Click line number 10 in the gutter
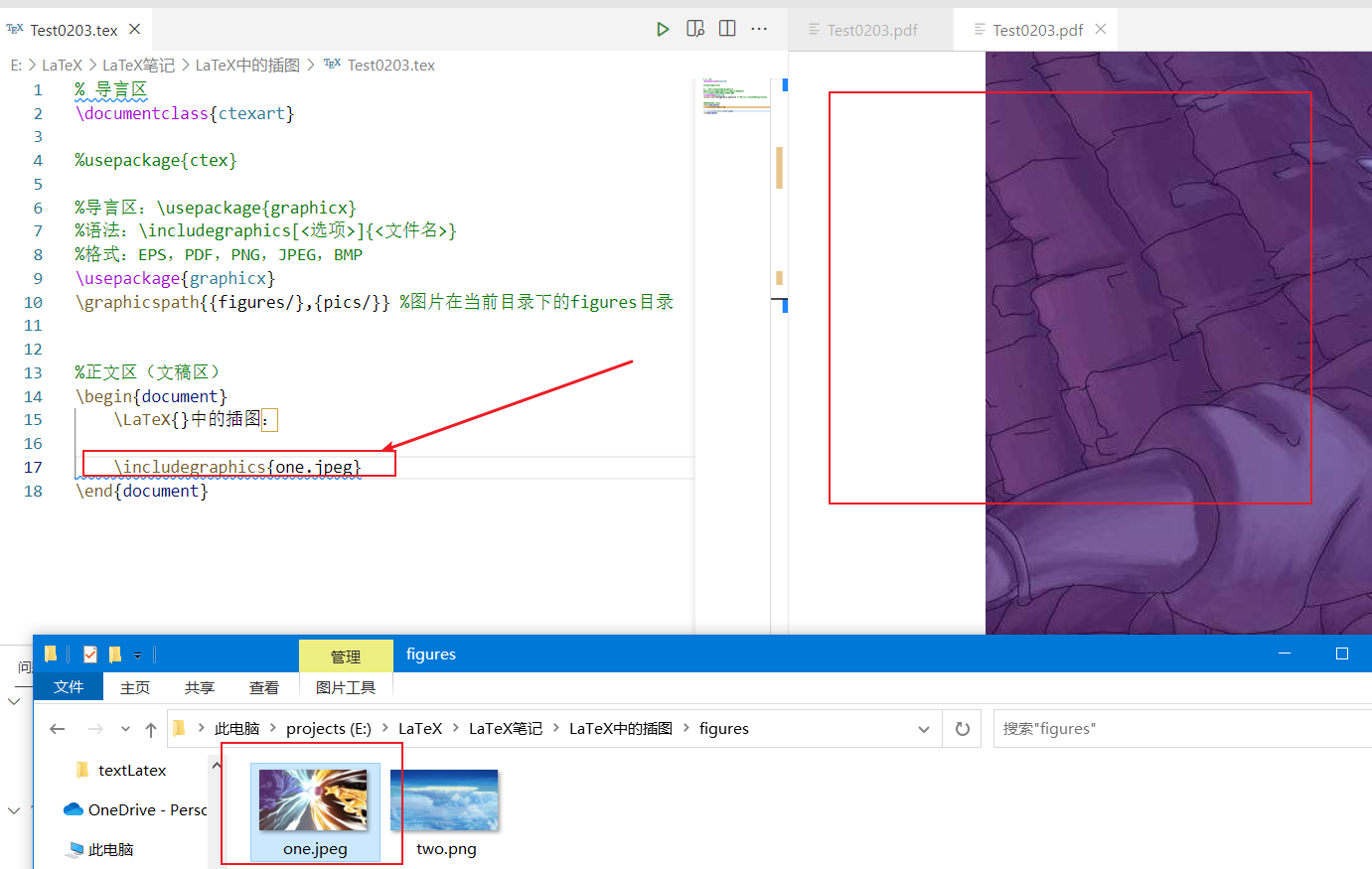This screenshot has width=1372, height=869. 33,302
